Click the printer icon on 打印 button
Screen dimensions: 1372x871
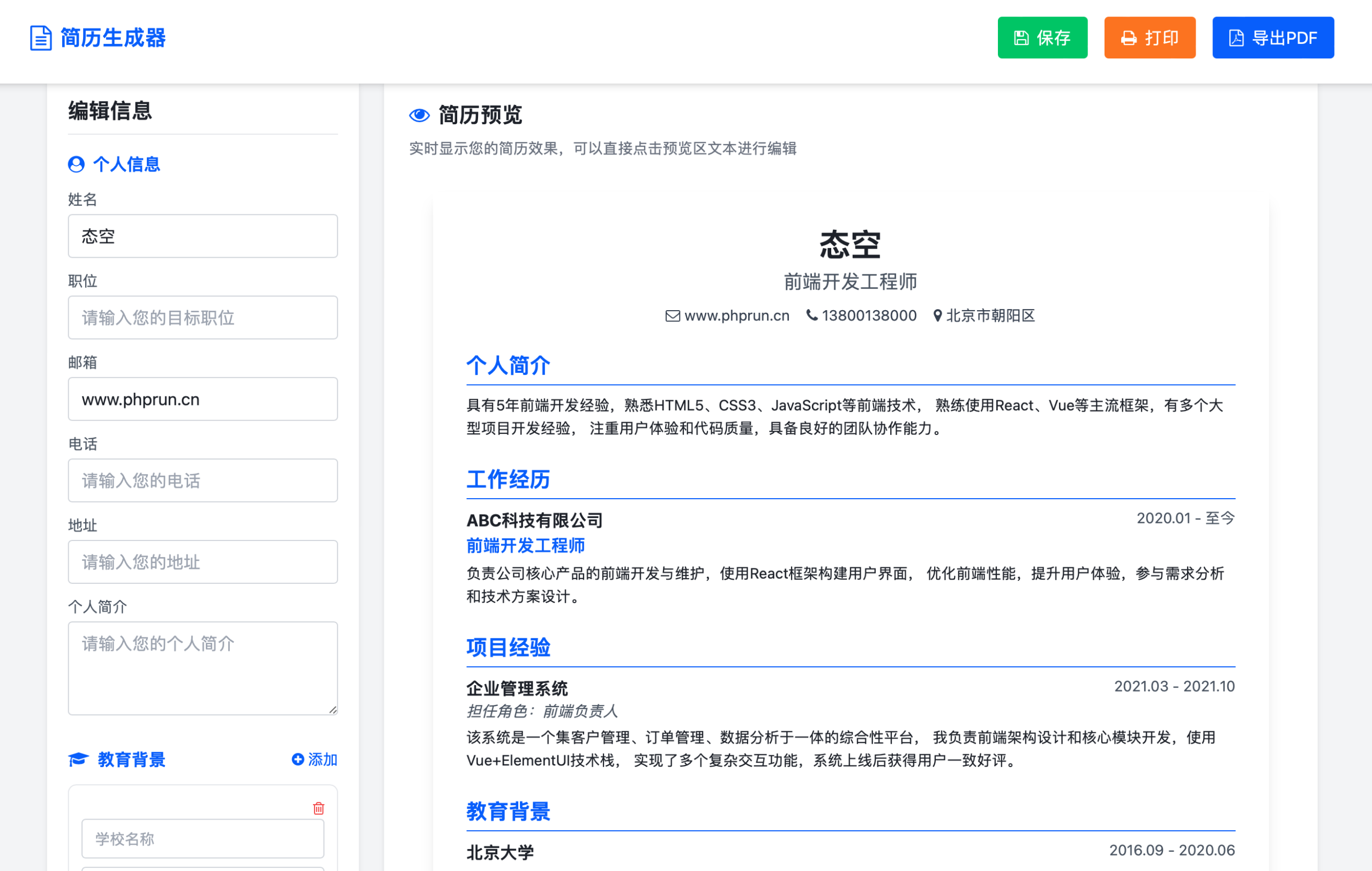1129,37
